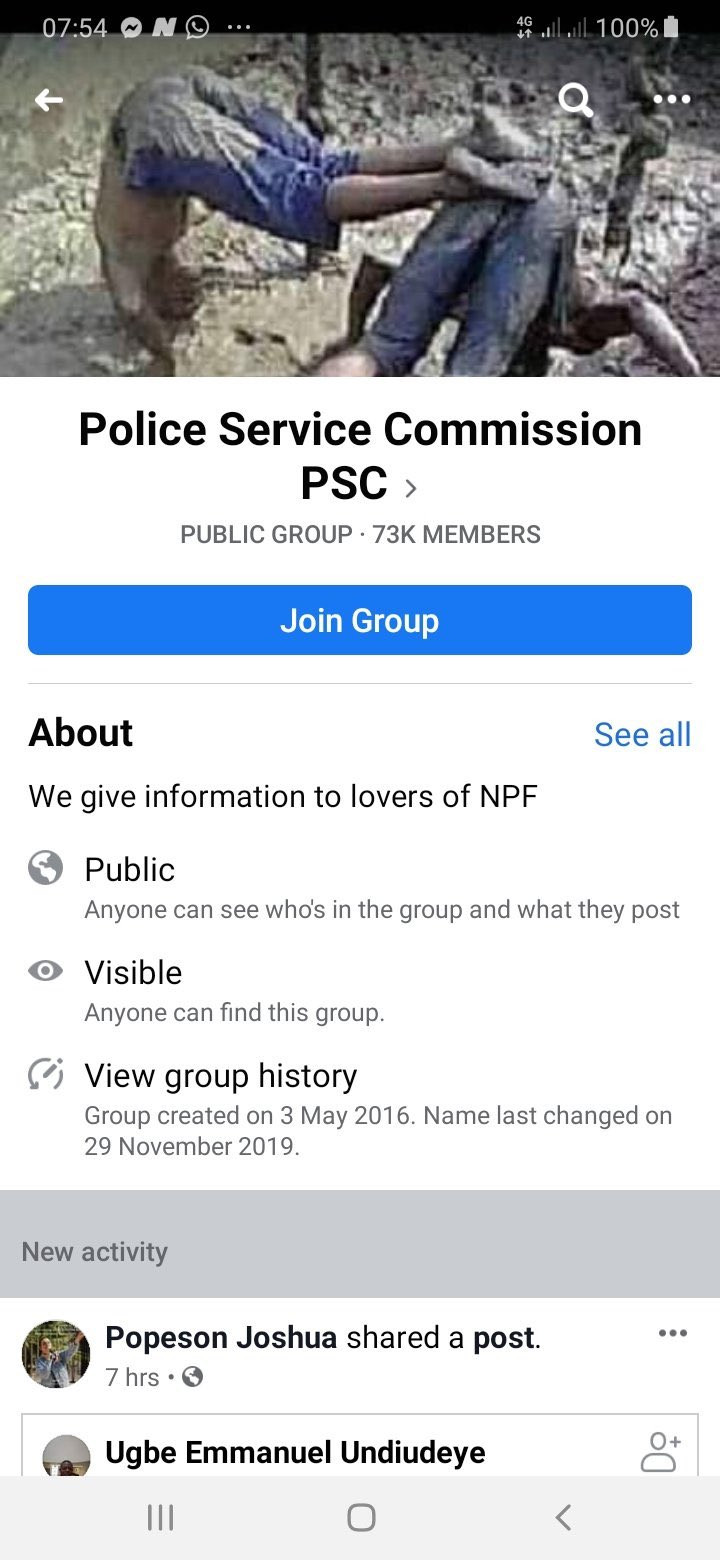Tap the group history clock icon
This screenshot has width=720, height=1560.
(x=46, y=1074)
